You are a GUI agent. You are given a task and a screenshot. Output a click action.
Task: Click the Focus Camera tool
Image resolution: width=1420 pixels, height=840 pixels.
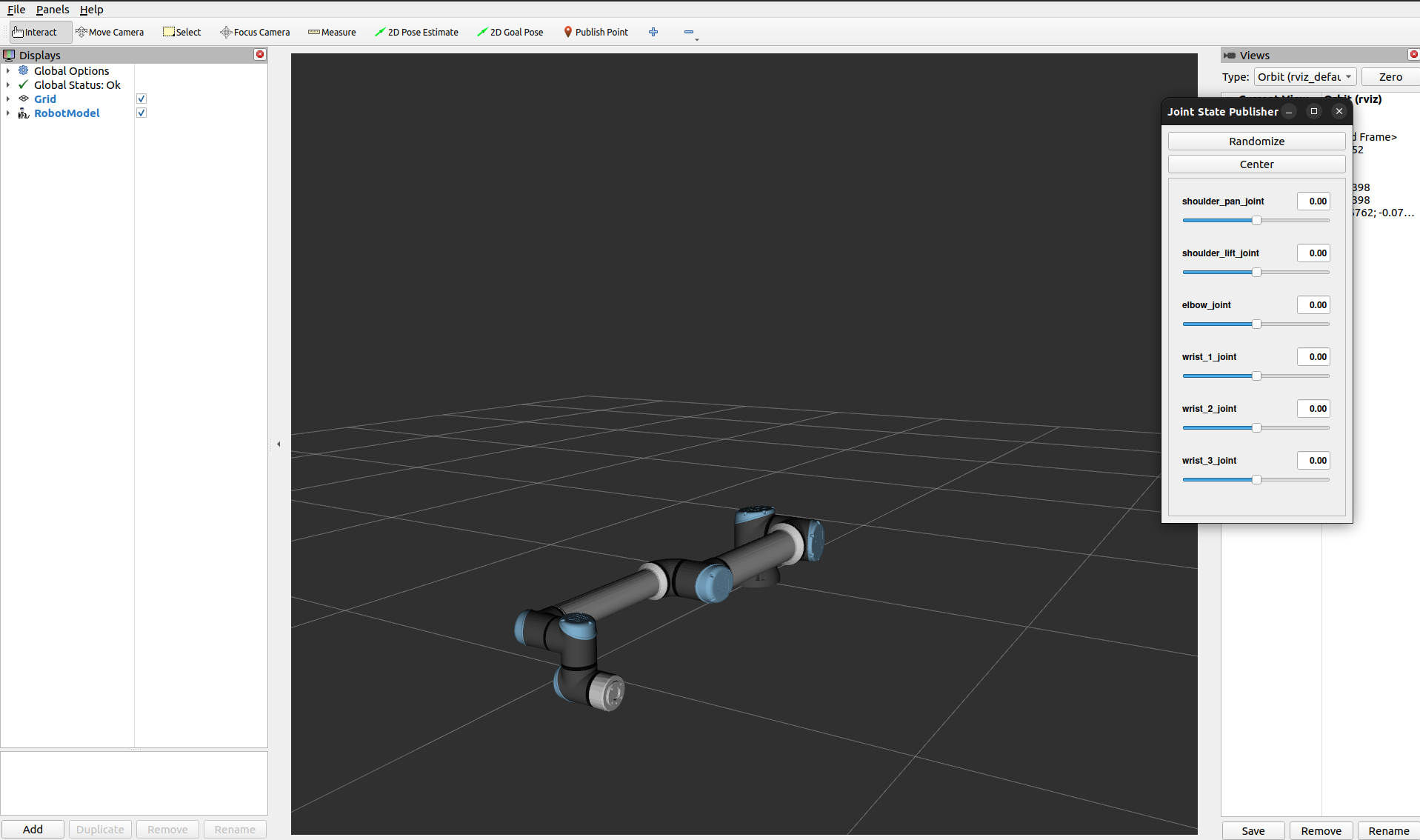click(255, 32)
